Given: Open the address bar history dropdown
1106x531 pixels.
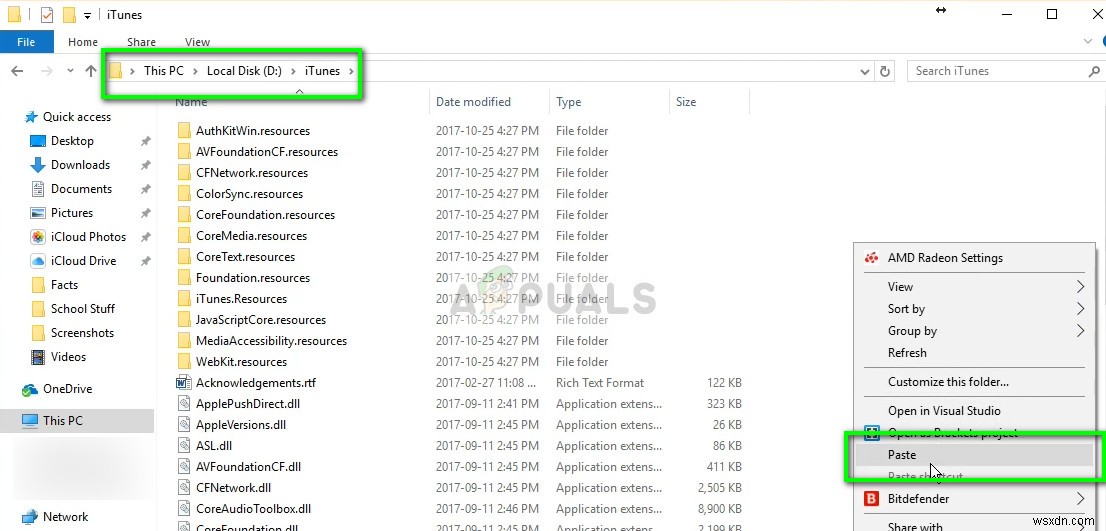Looking at the screenshot, I should pyautogui.click(x=865, y=71).
